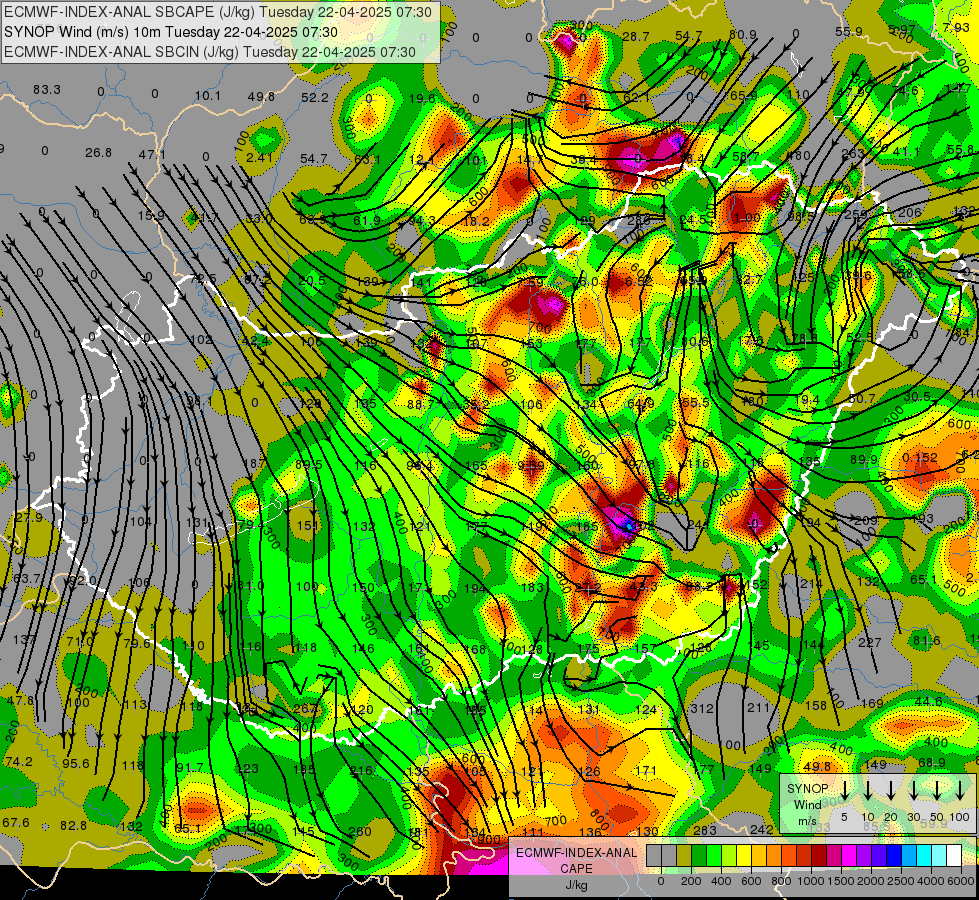Click the 20 m/s wind arrow in legend

[x=891, y=791]
